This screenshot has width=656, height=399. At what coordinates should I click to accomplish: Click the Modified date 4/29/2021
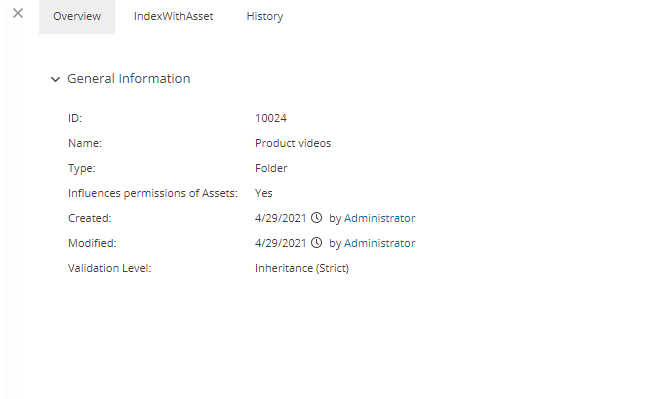click(281, 243)
